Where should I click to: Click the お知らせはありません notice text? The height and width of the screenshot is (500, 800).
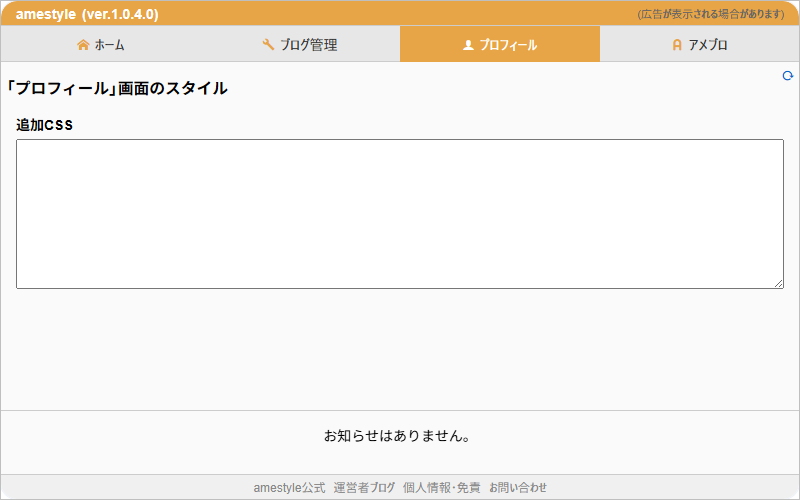398,436
